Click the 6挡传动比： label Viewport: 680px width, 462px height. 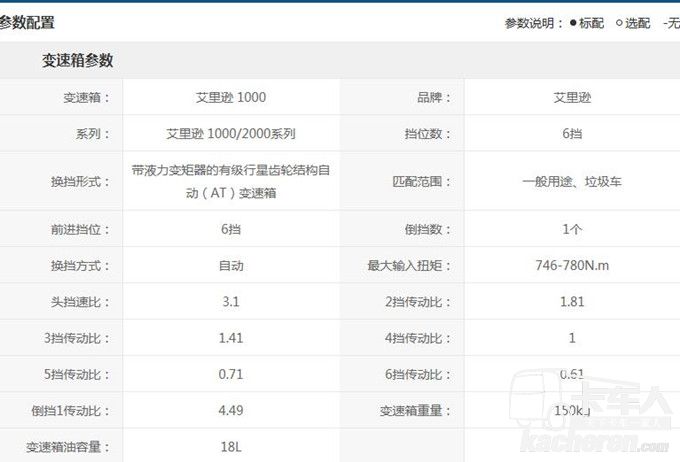click(418, 374)
